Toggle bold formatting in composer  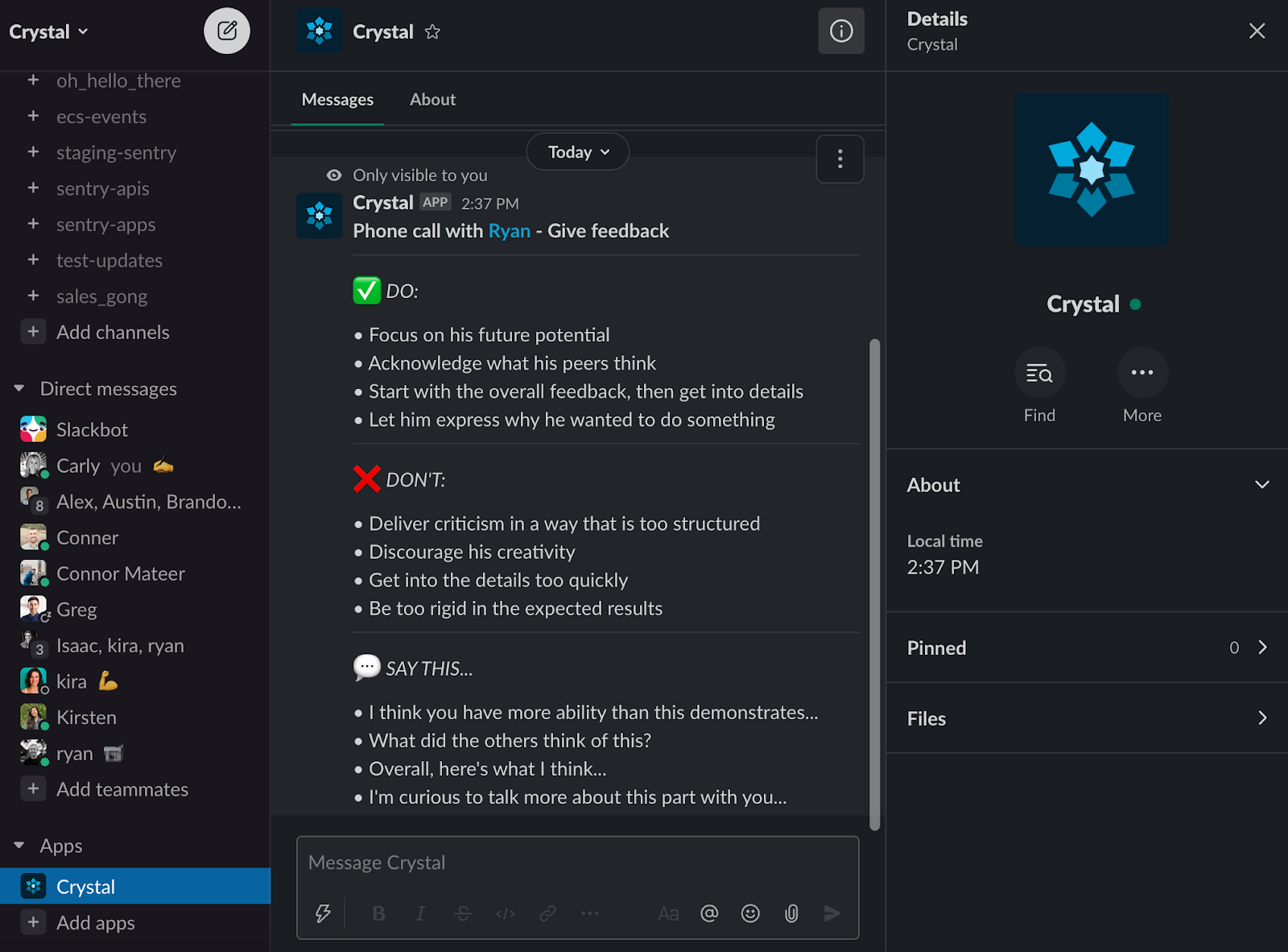(378, 913)
